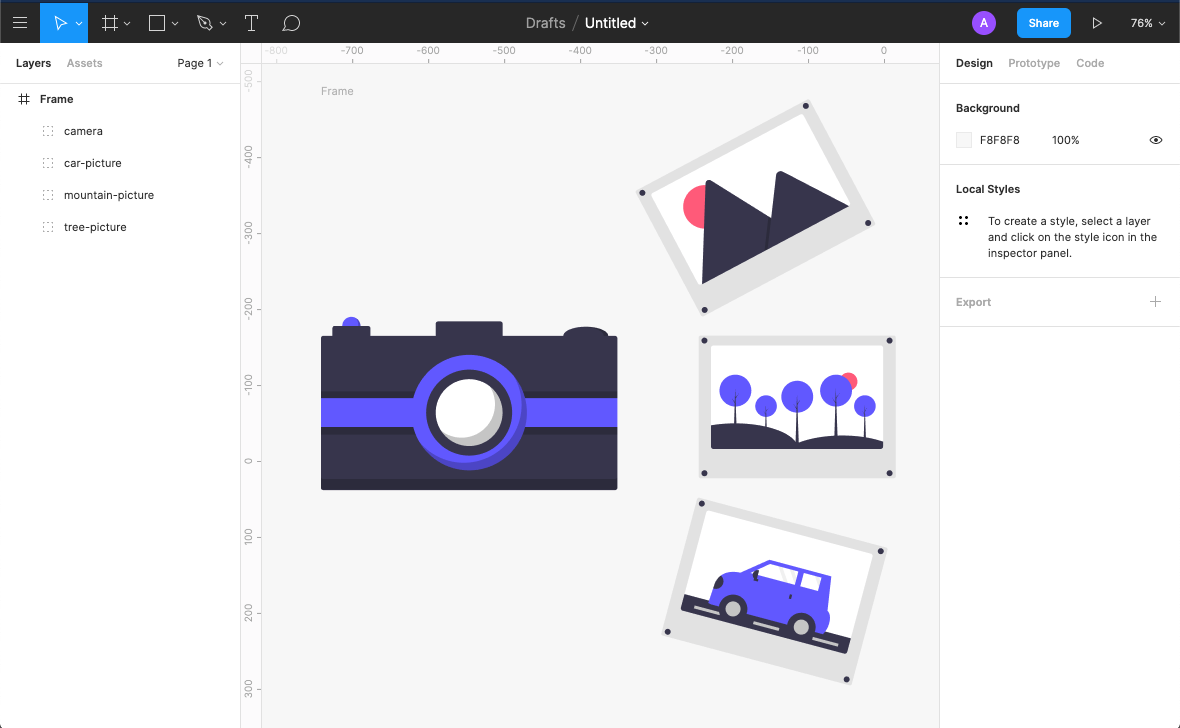Open the hamburger main menu

(20, 22)
